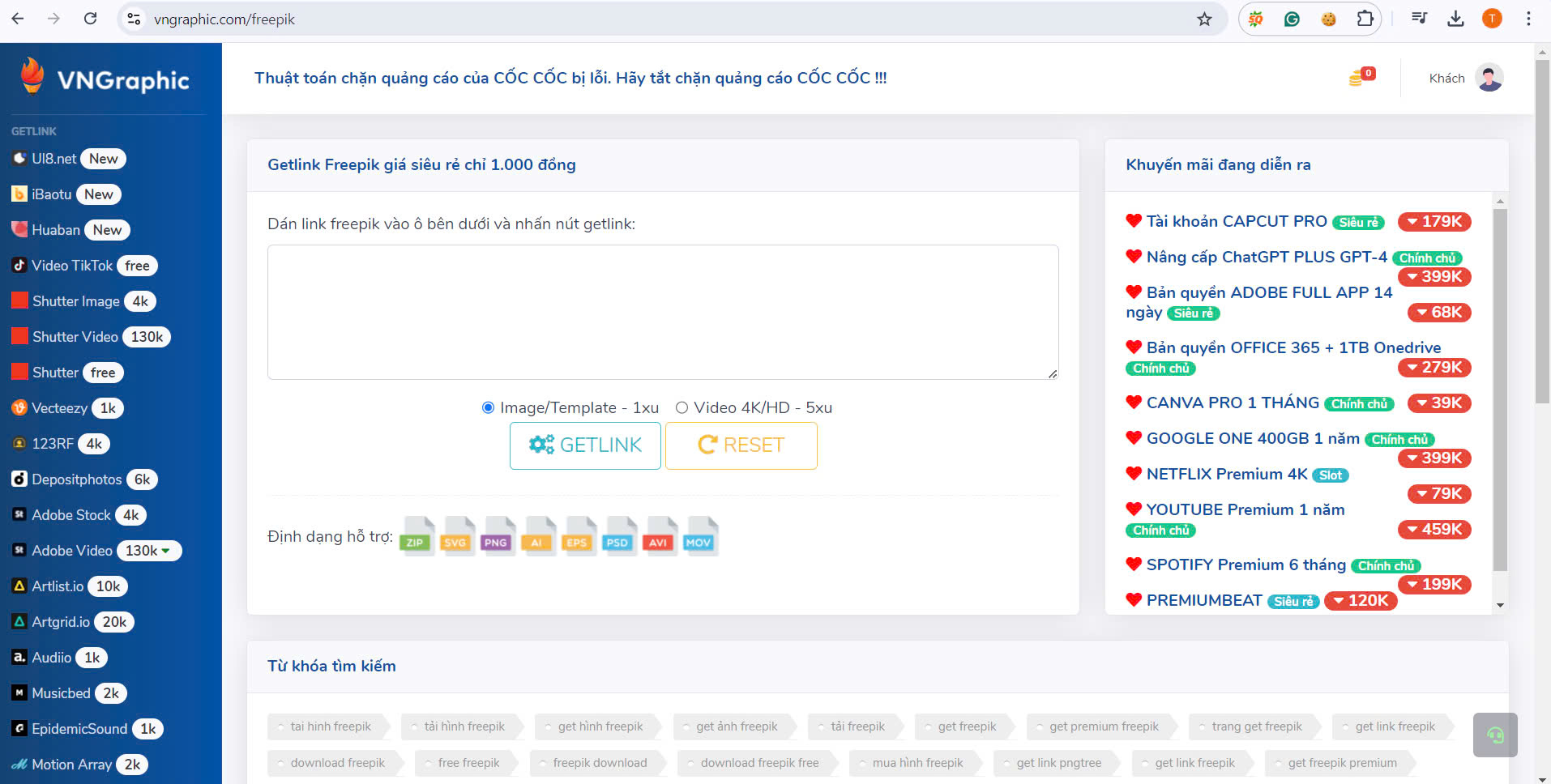Select the PSD format icon
Screen dimensions: 1551x784
tap(618, 535)
